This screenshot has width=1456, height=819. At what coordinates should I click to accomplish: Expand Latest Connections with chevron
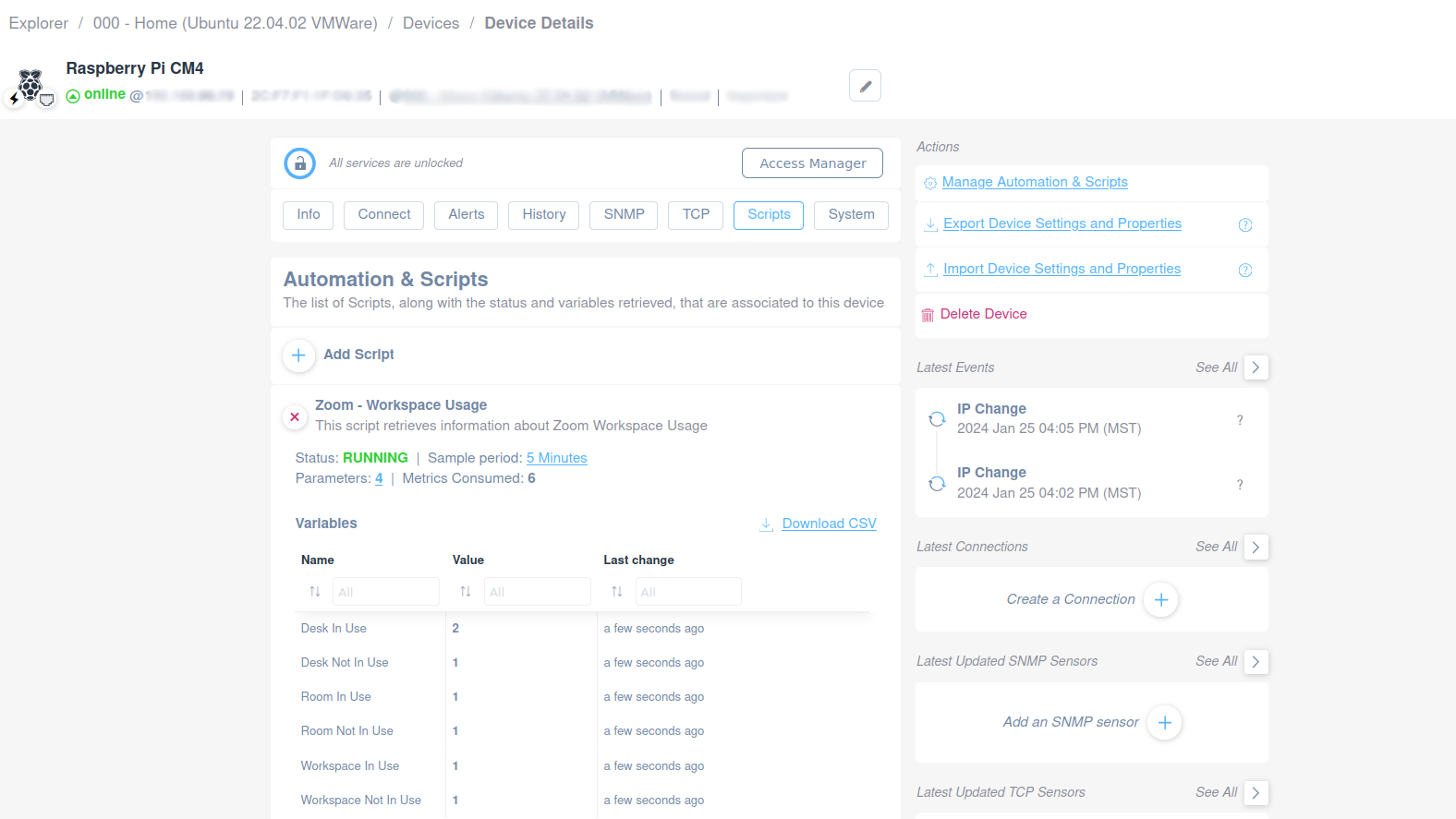pos(1256,548)
